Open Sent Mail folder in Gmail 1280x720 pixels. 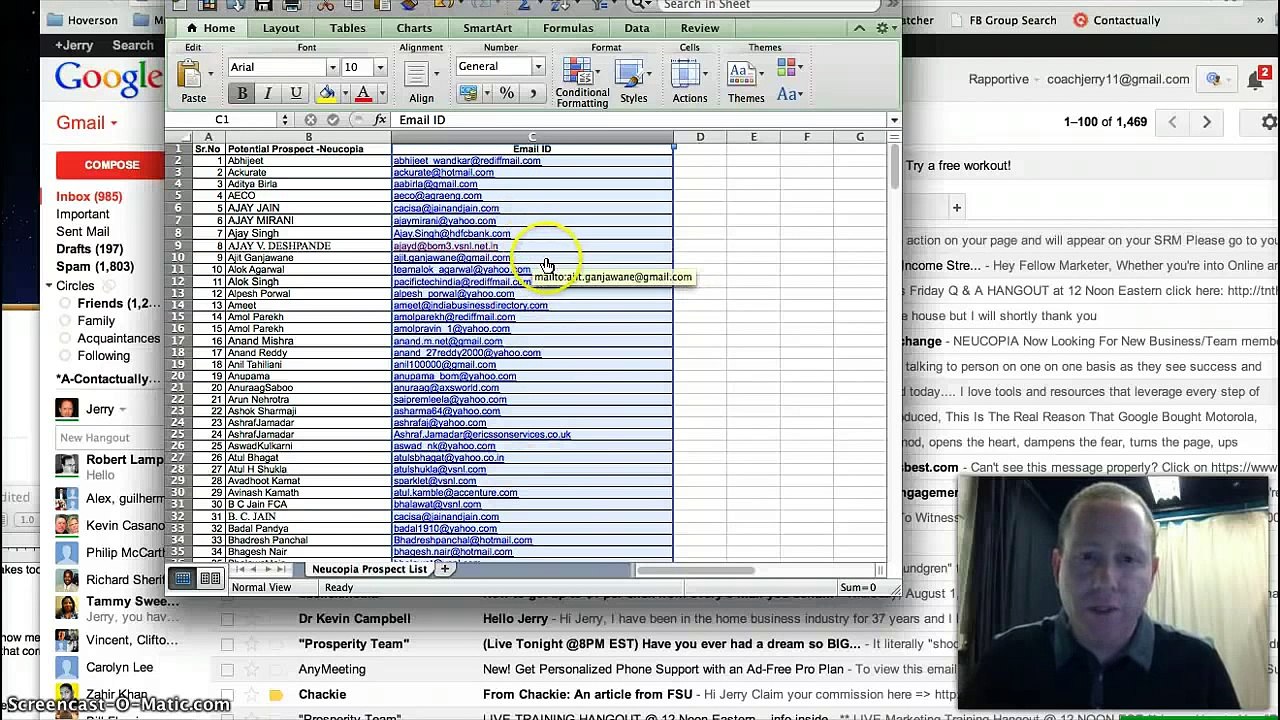pyautogui.click(x=83, y=231)
